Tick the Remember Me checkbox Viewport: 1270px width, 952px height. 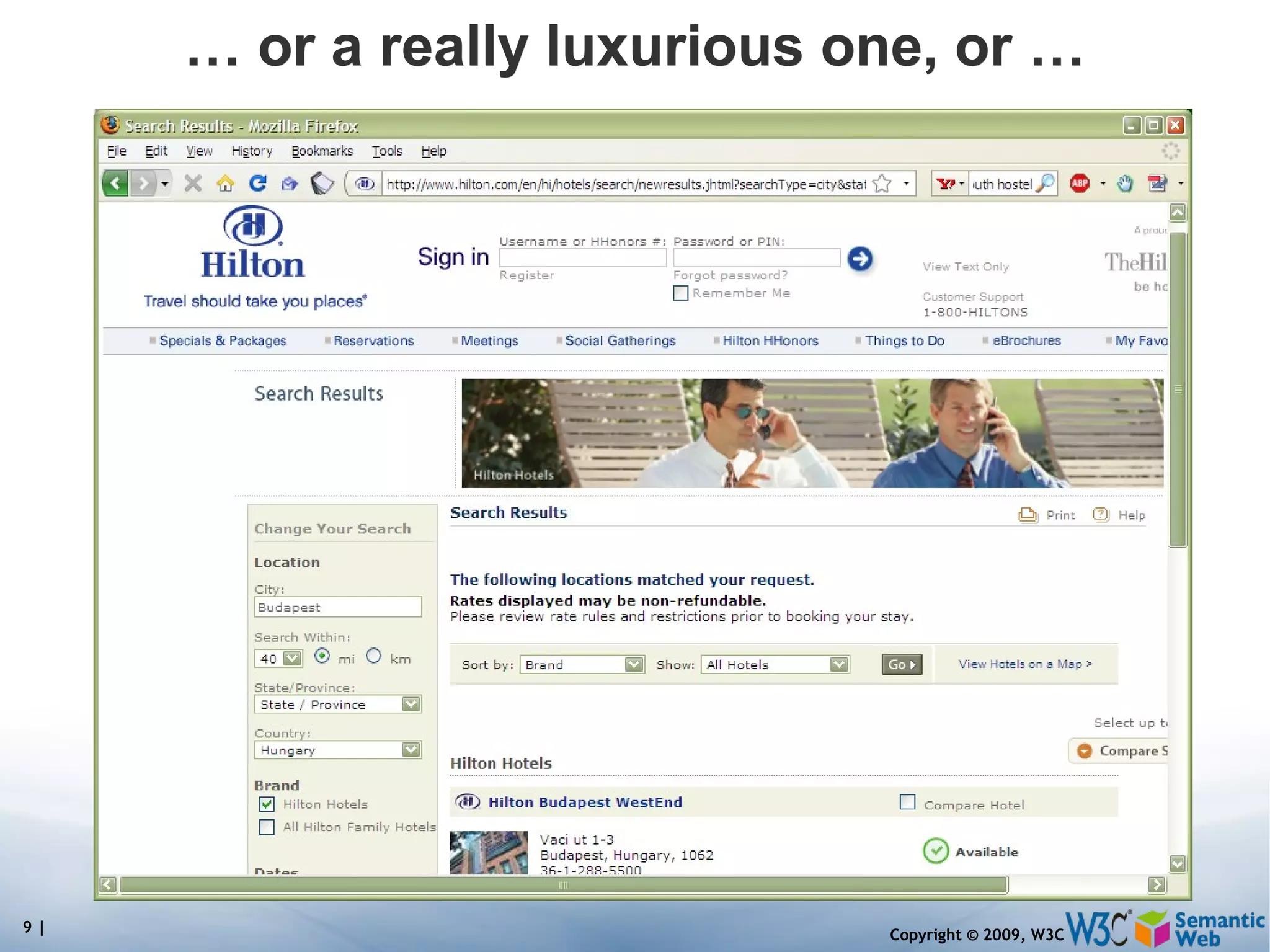click(680, 293)
